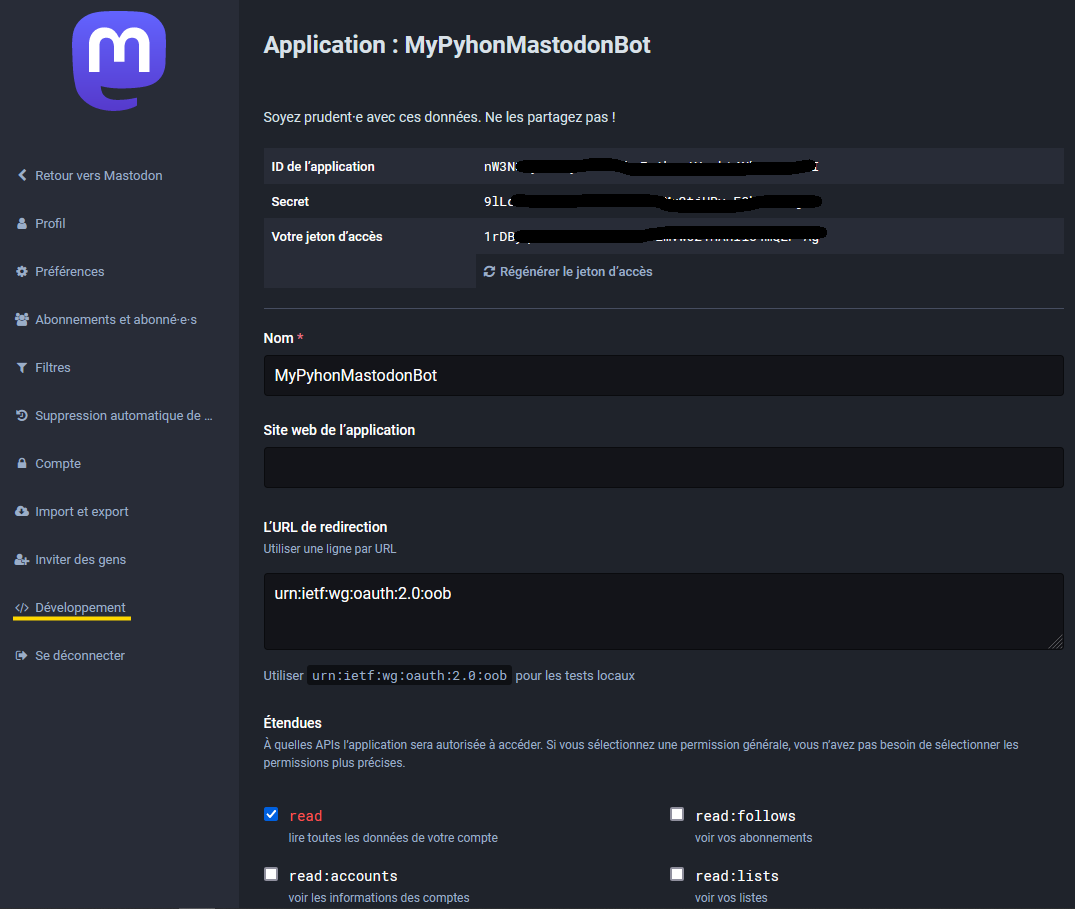Click the Import et export cloud icon
Screen dimensions: 1075x909
pyautogui.click(x=21, y=511)
